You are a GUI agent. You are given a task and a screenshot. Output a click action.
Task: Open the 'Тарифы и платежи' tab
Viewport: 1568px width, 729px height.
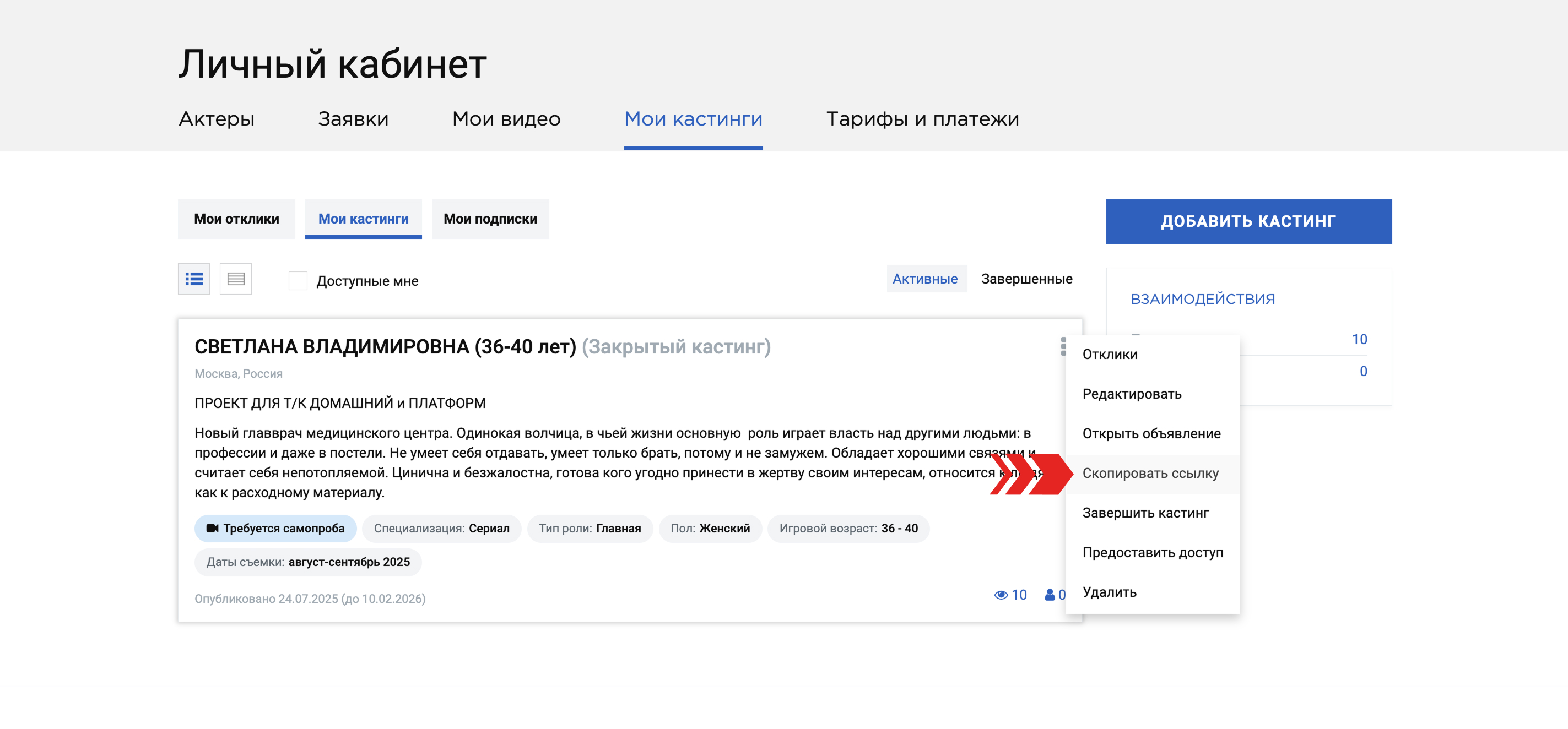tap(922, 119)
